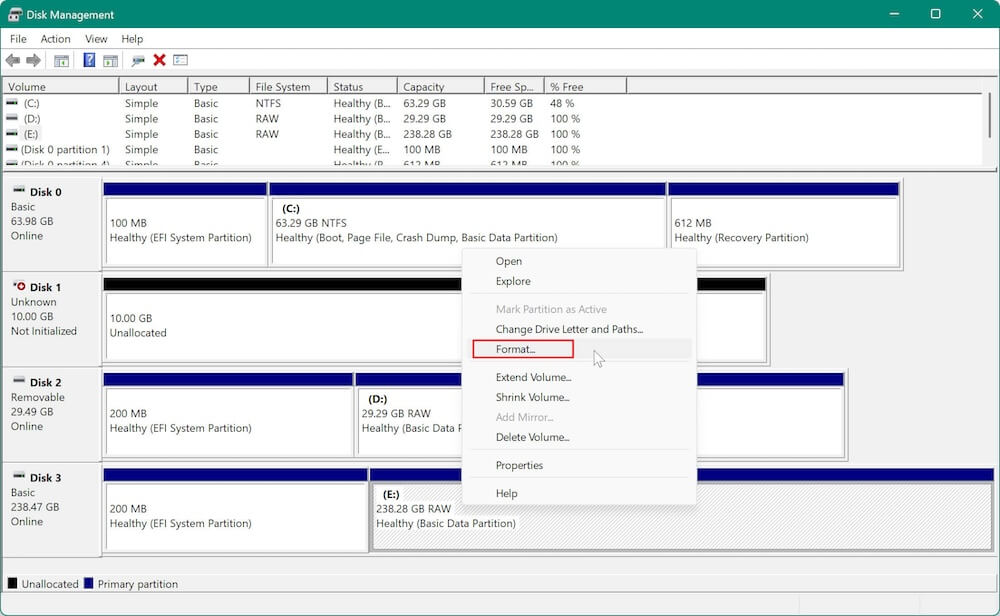Click Open in the context menu

509,261
